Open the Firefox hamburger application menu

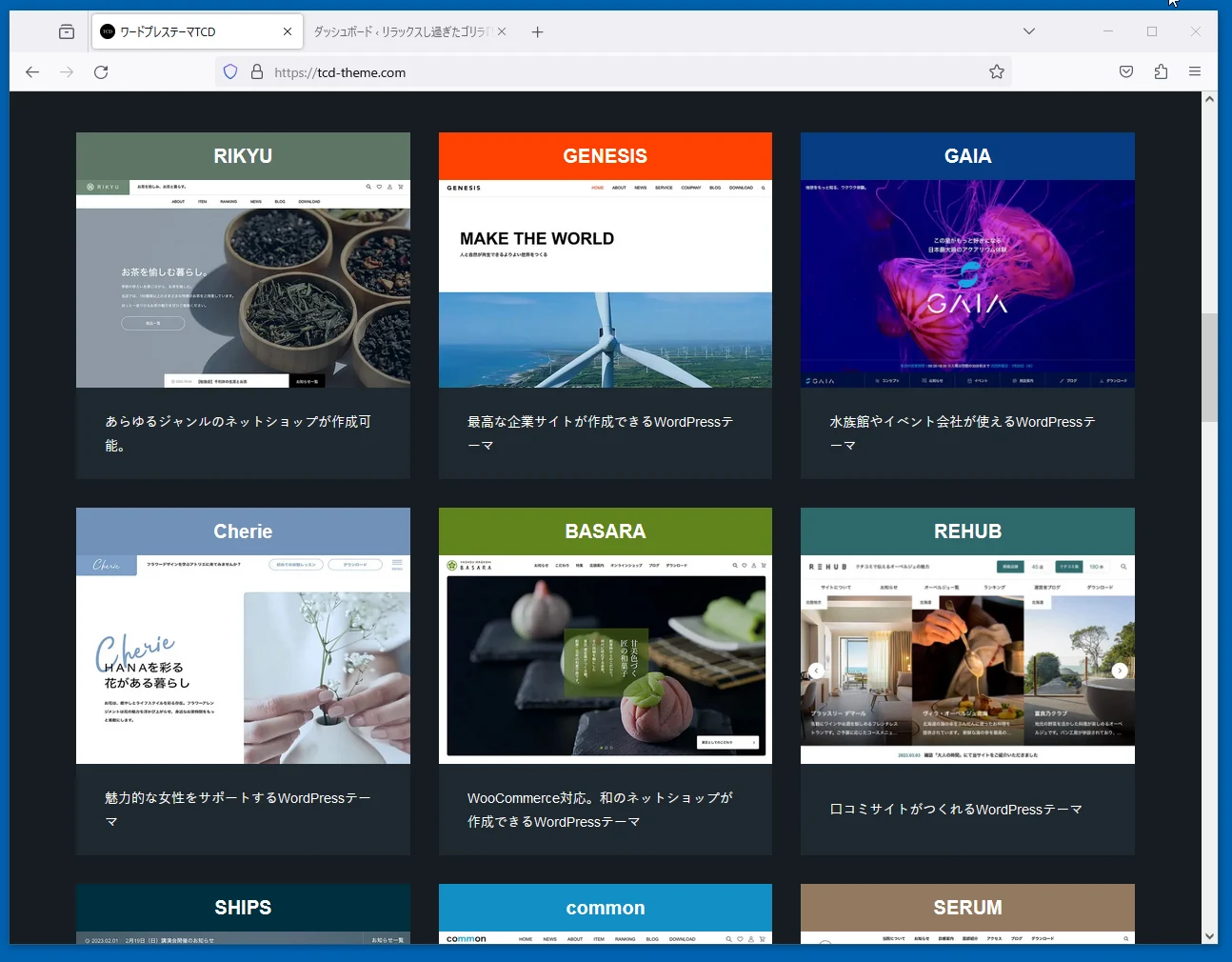[x=1194, y=72]
